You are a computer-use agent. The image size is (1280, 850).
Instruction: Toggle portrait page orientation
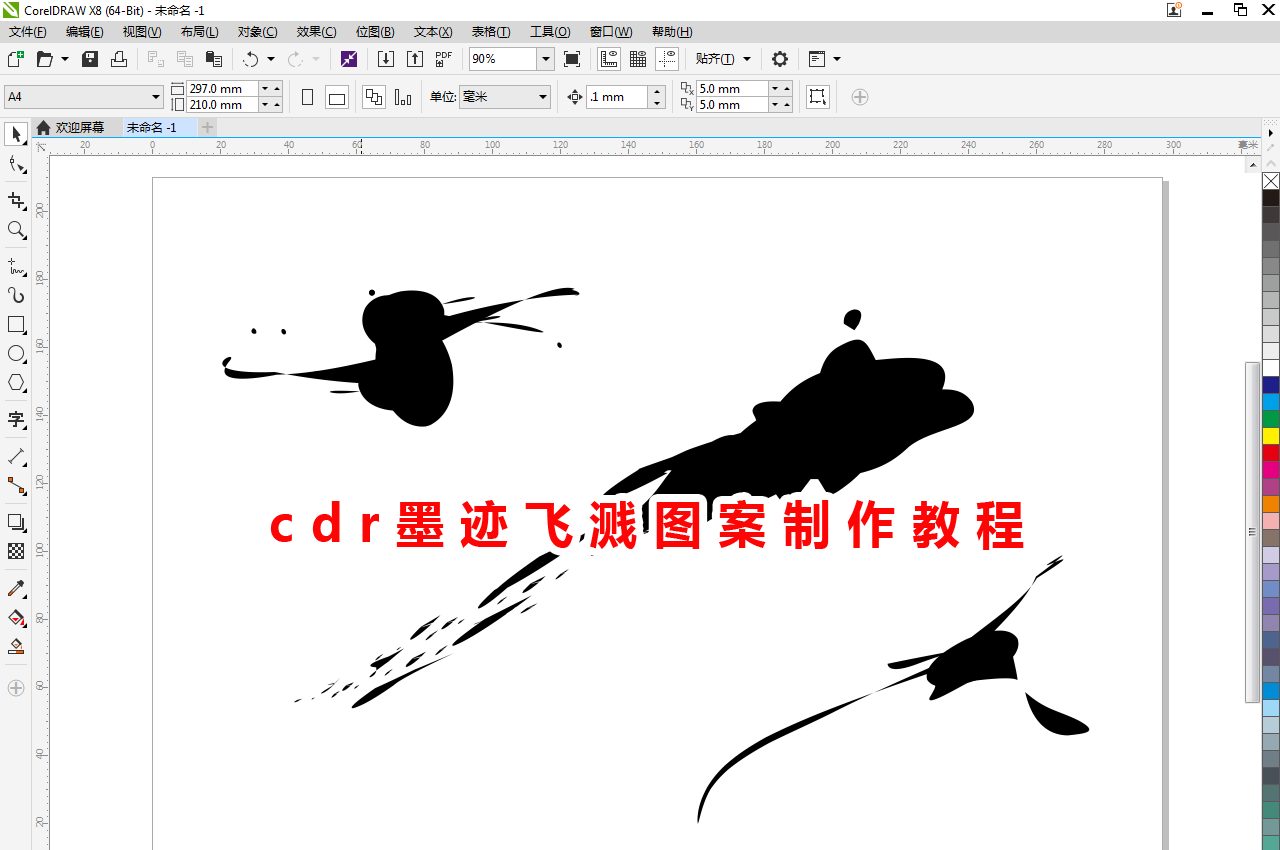[307, 96]
